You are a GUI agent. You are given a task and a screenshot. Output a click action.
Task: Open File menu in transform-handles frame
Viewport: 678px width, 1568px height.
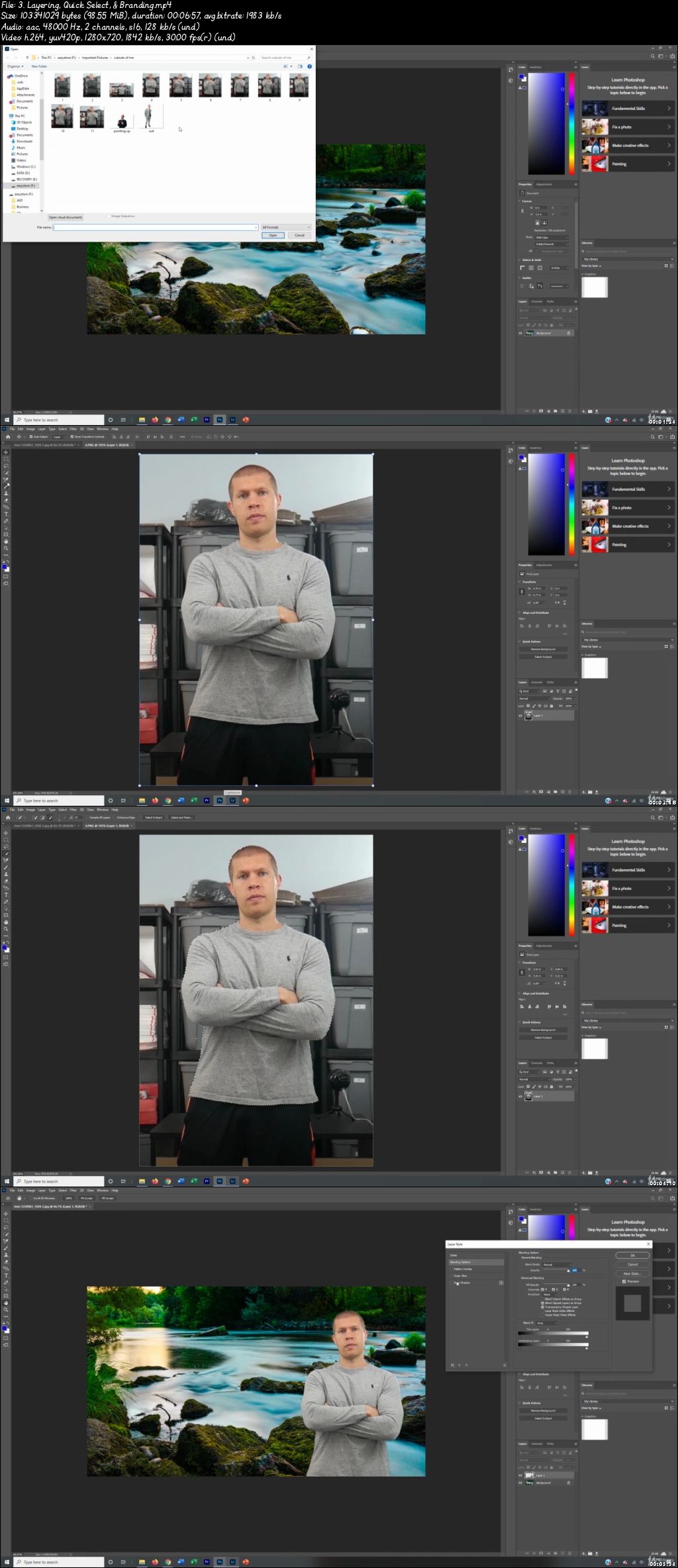coord(12,429)
